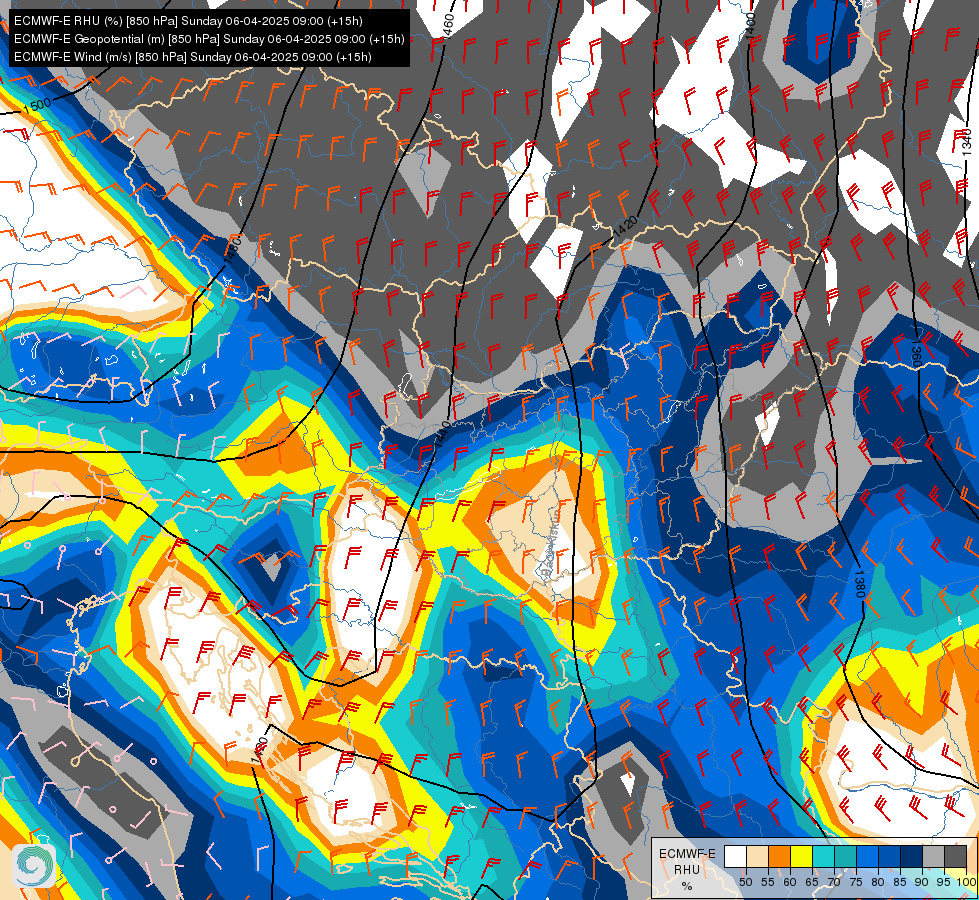Click the legend tick value 95
The image size is (979, 900).
tap(944, 882)
